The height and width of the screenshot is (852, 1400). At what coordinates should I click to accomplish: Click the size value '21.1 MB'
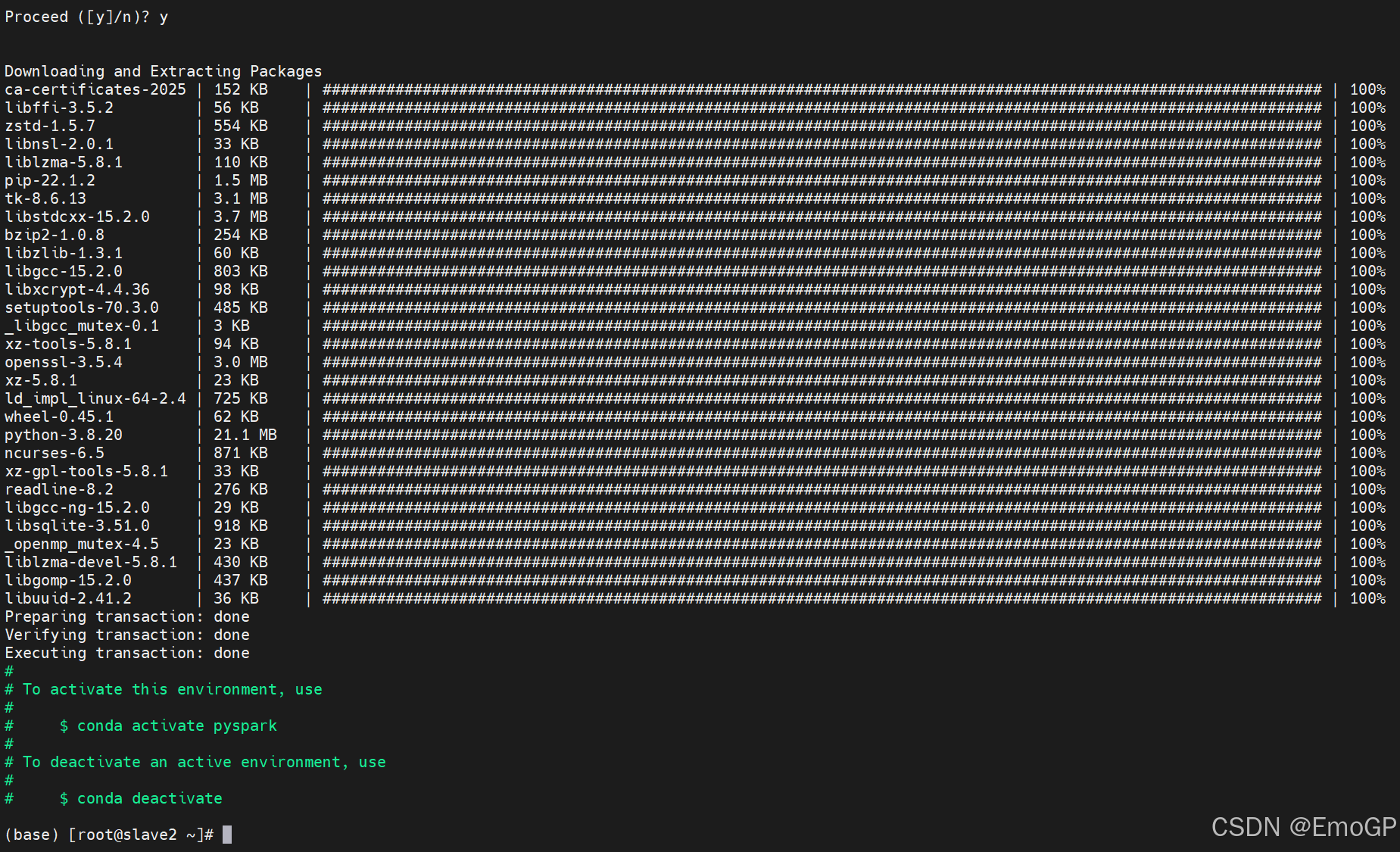click(x=245, y=435)
